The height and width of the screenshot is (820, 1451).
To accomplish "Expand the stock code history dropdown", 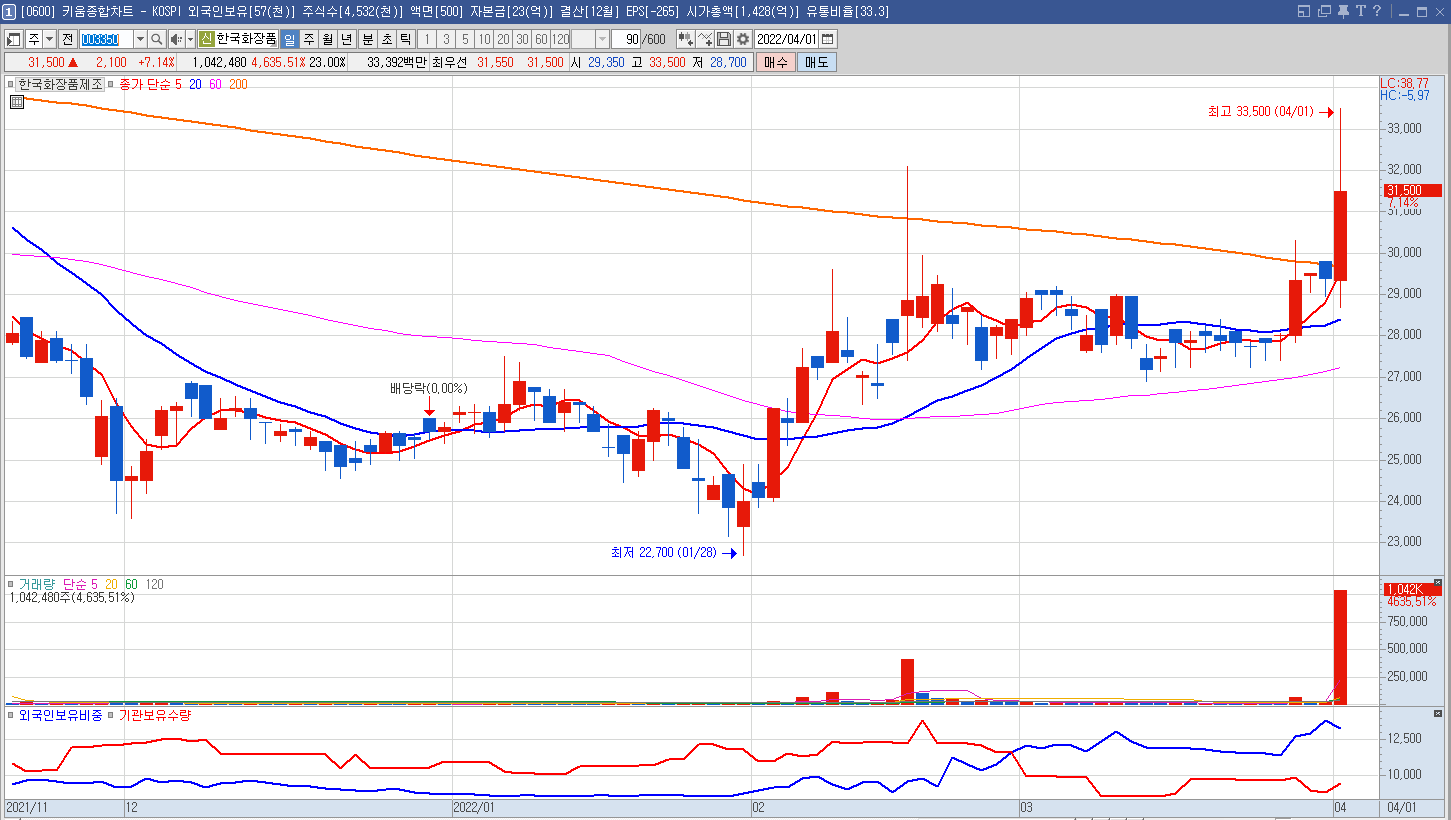I will tap(140, 39).
